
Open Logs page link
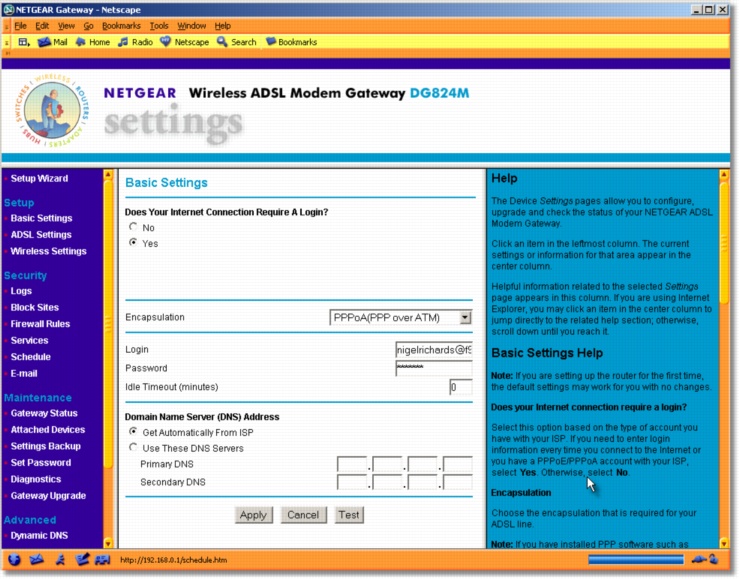[x=21, y=291]
